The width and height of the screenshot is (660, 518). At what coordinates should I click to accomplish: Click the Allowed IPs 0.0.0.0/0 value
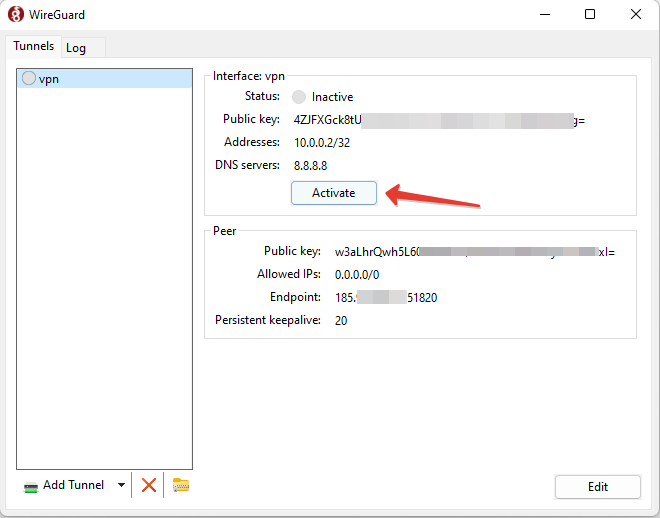tap(357, 274)
